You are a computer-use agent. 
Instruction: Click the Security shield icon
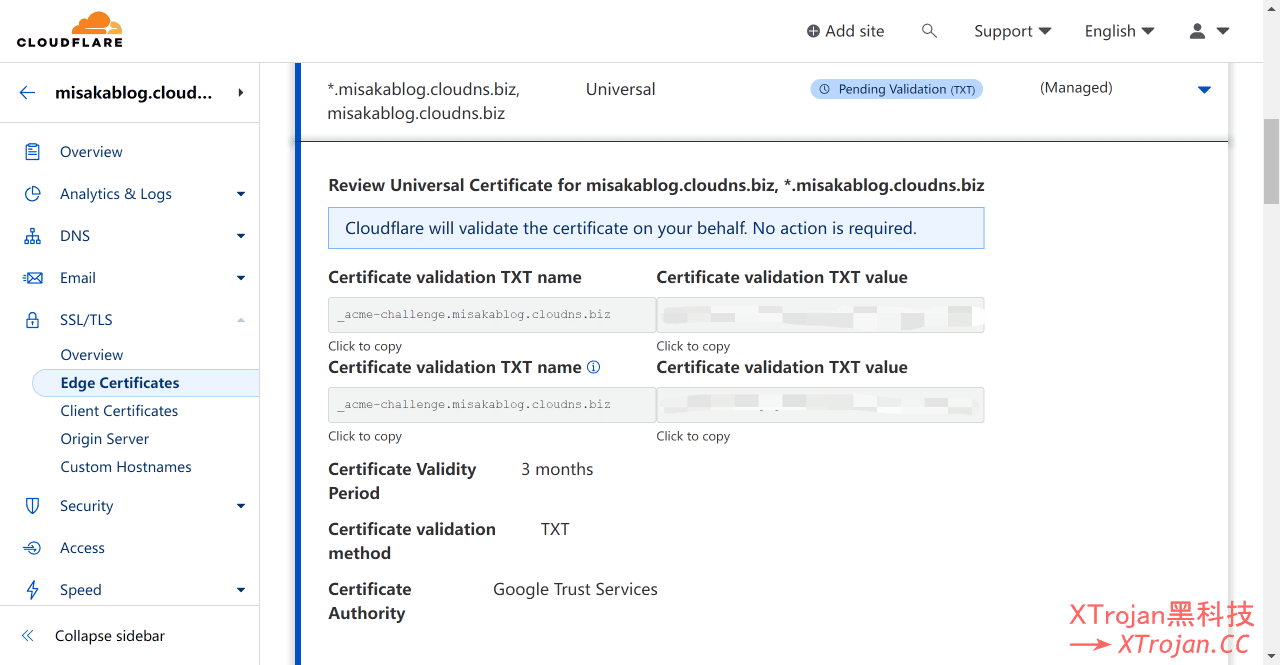pos(33,506)
